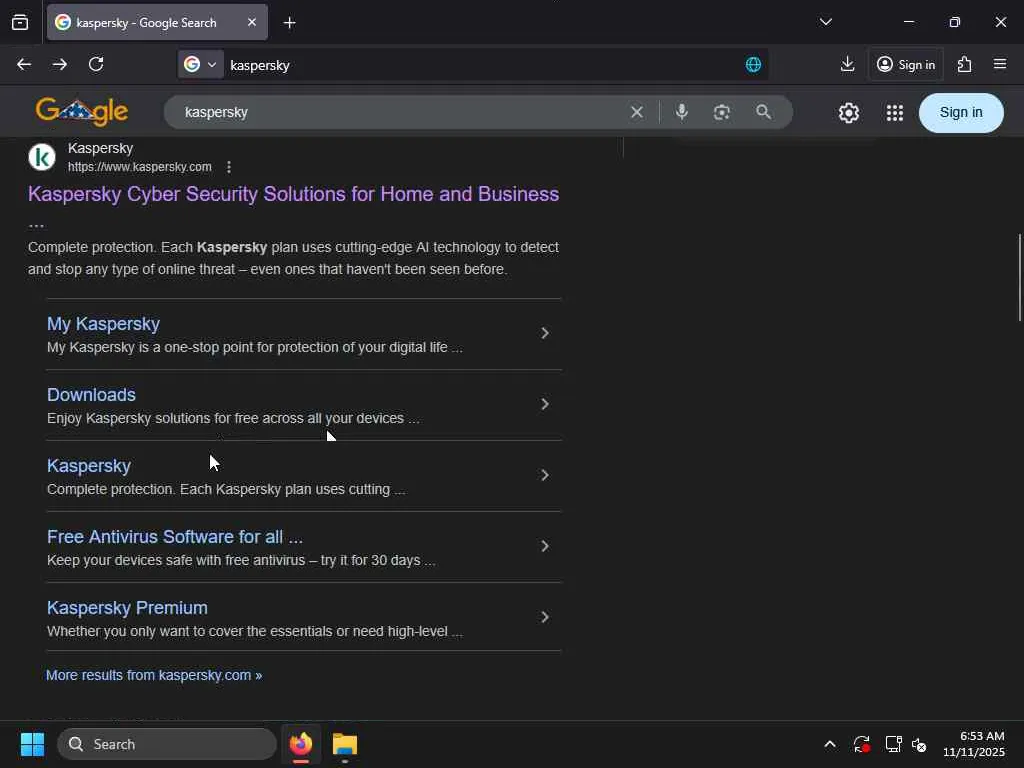
Task: Close the kaspersky Google Search tab
Action: tap(252, 22)
